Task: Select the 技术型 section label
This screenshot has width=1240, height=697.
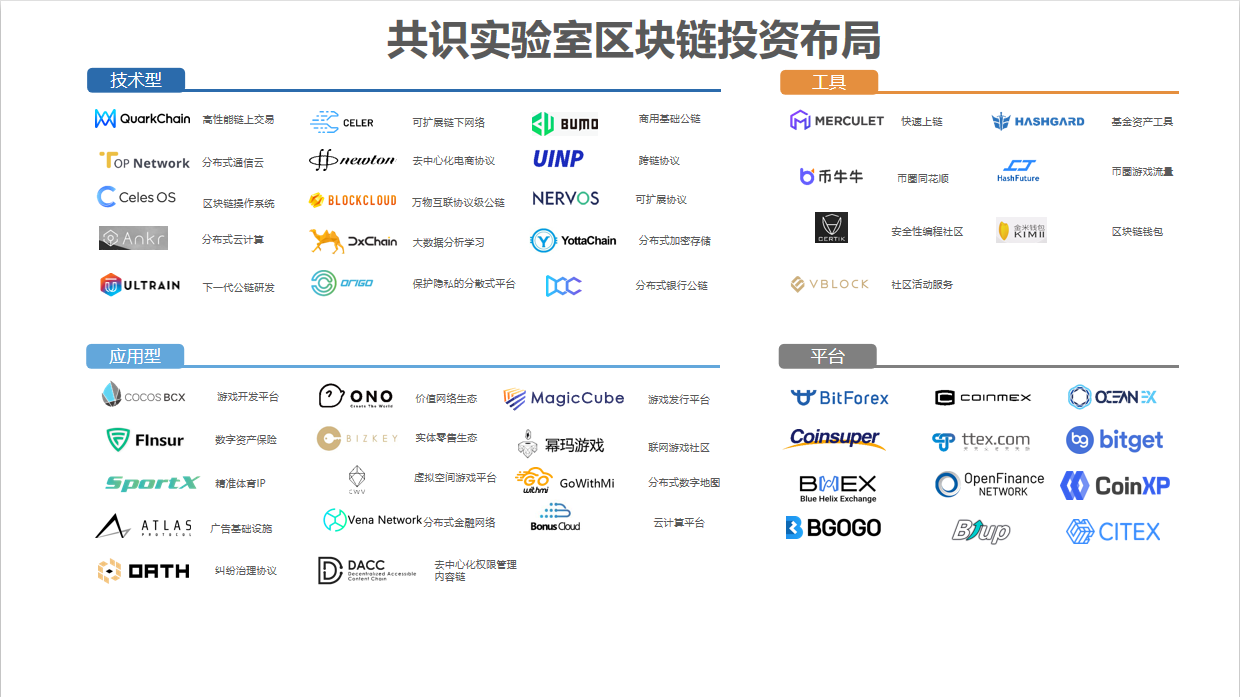Action: (x=136, y=80)
